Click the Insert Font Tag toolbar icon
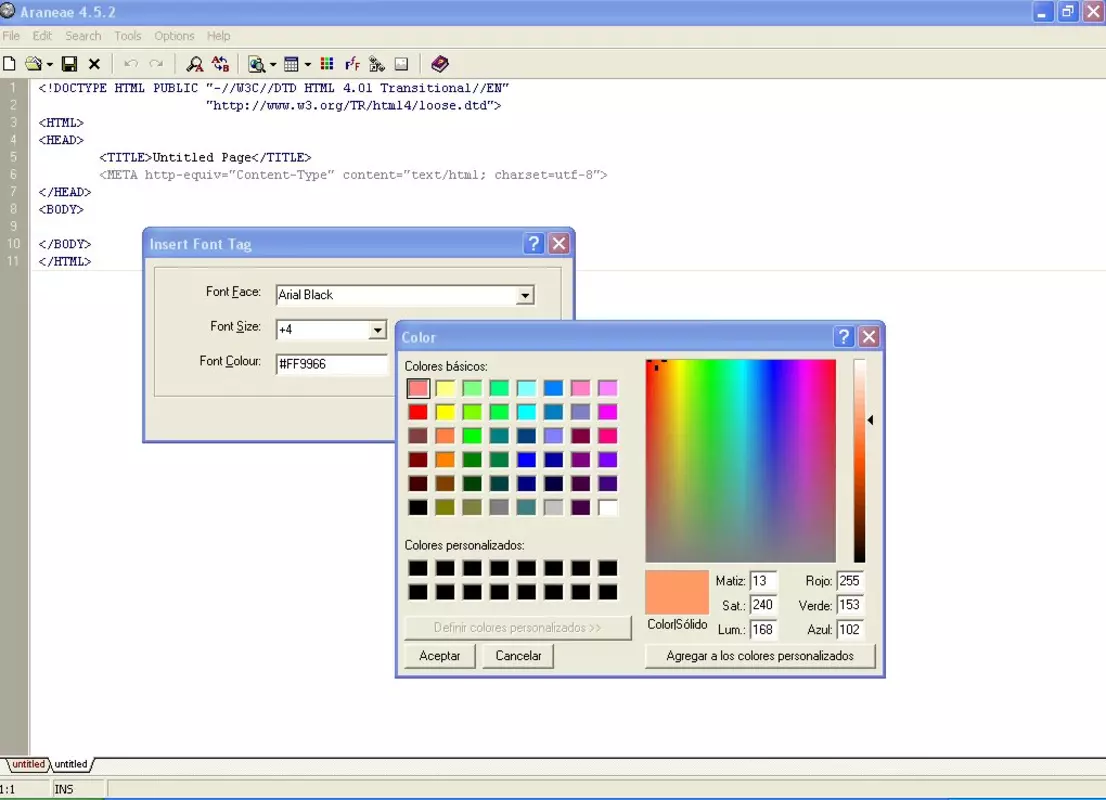Image resolution: width=1106 pixels, height=800 pixels. coord(352,64)
